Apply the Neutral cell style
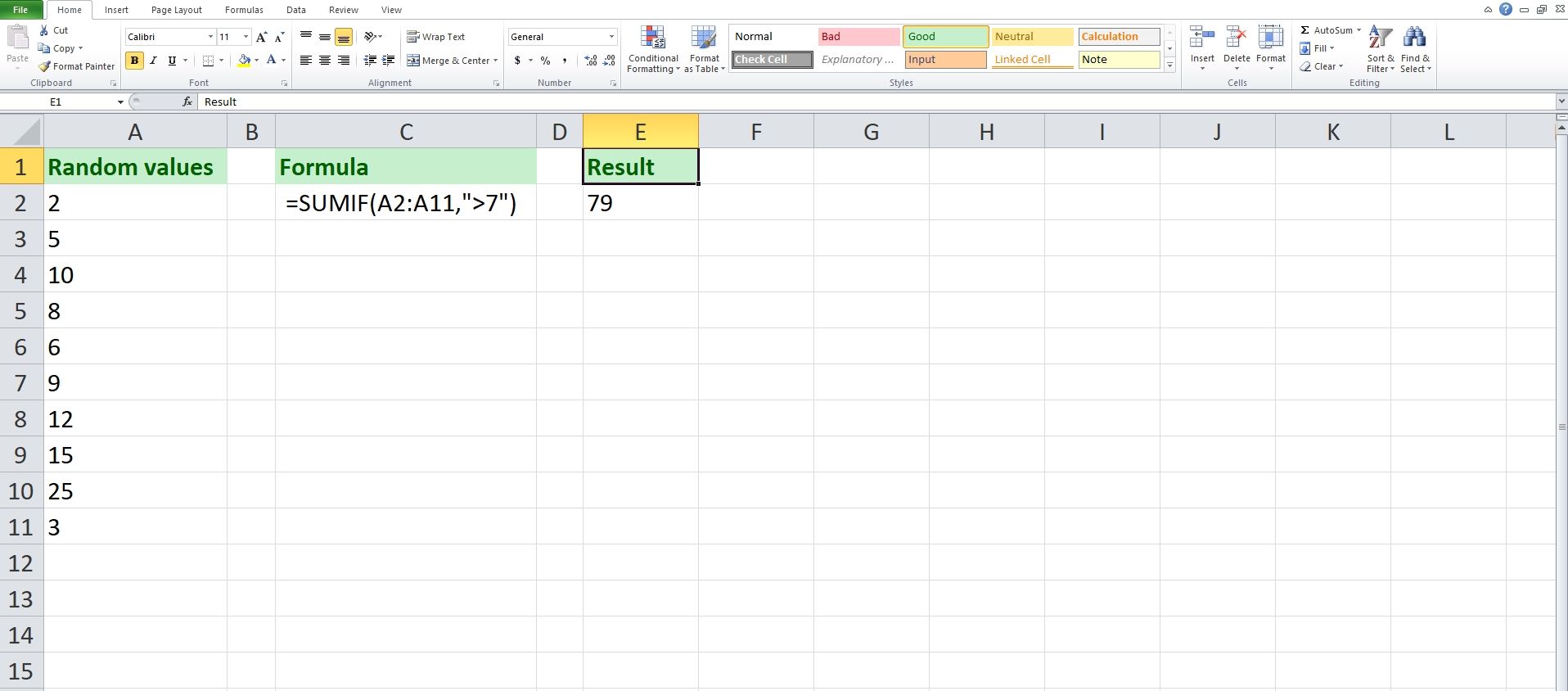The width and height of the screenshot is (1568, 691). tap(1032, 37)
